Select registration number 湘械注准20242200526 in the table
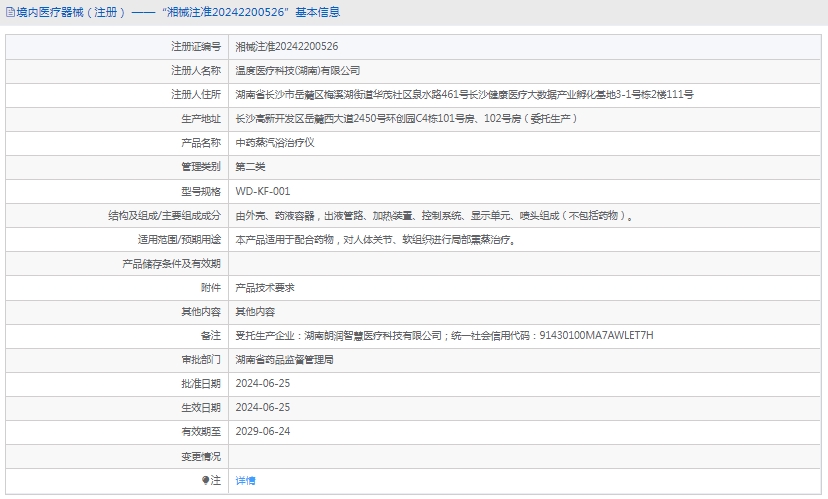The width and height of the screenshot is (828, 499). tap(286, 47)
